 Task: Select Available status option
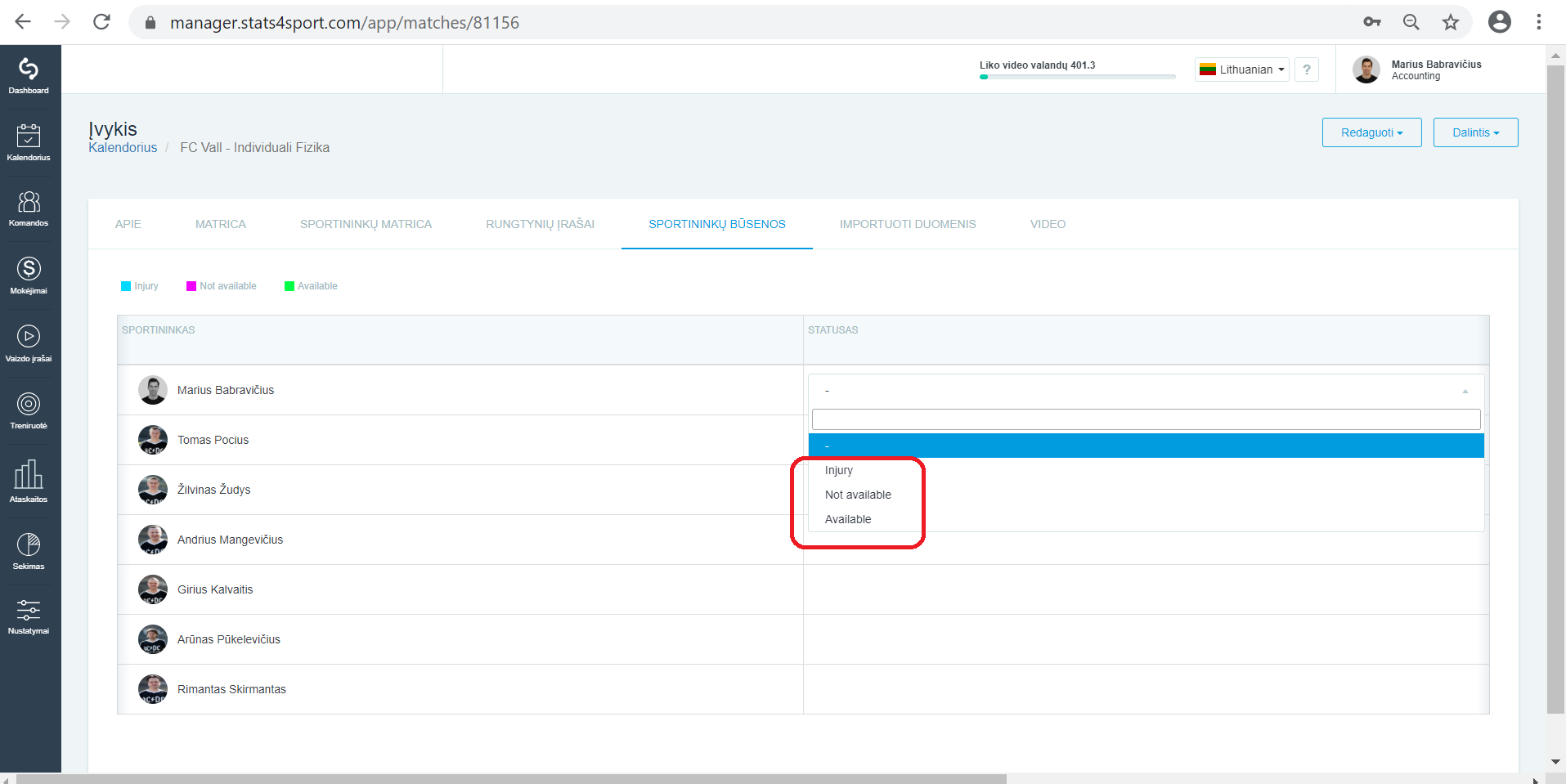tap(1146, 519)
